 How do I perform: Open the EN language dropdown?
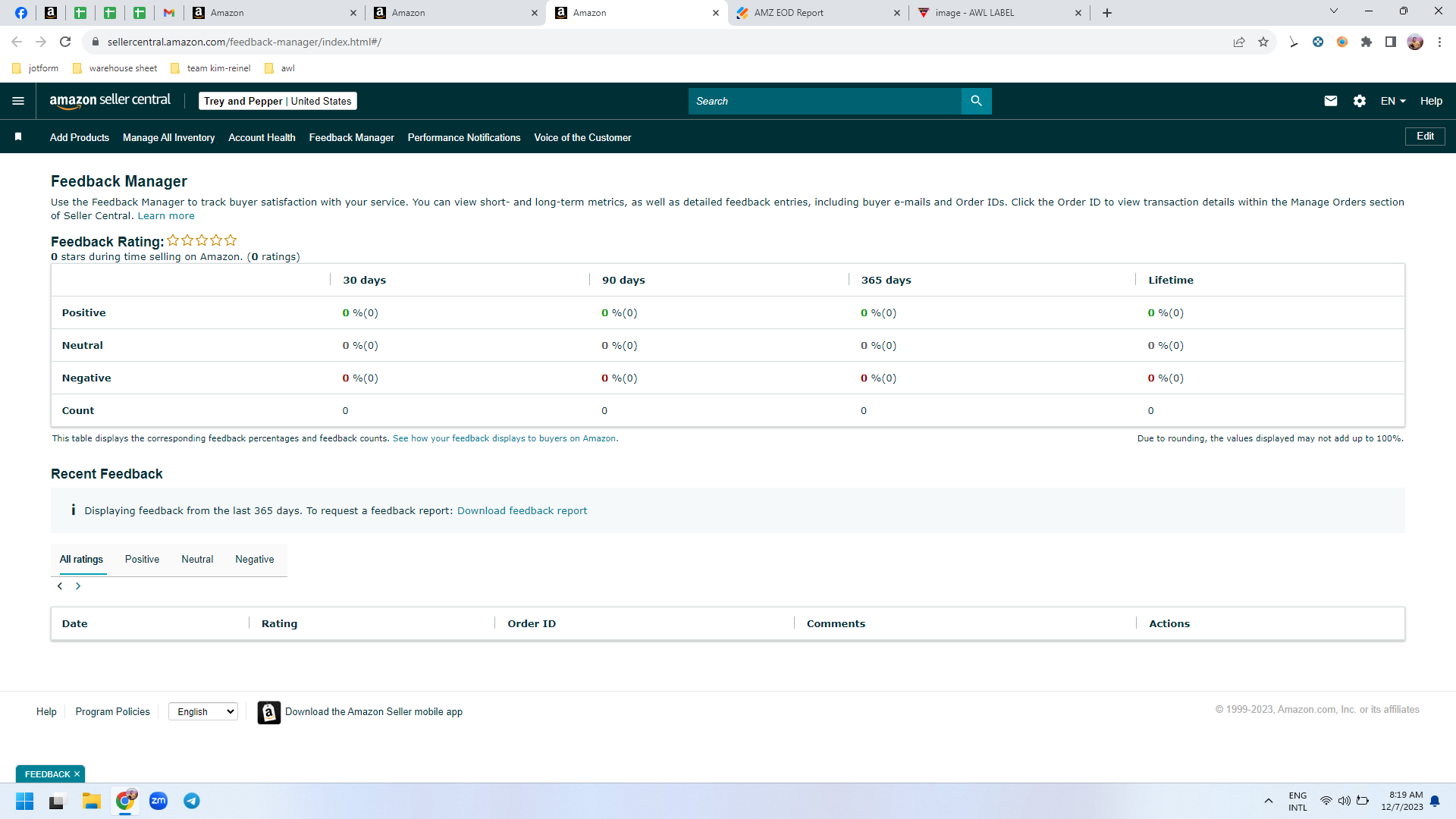tap(1393, 101)
